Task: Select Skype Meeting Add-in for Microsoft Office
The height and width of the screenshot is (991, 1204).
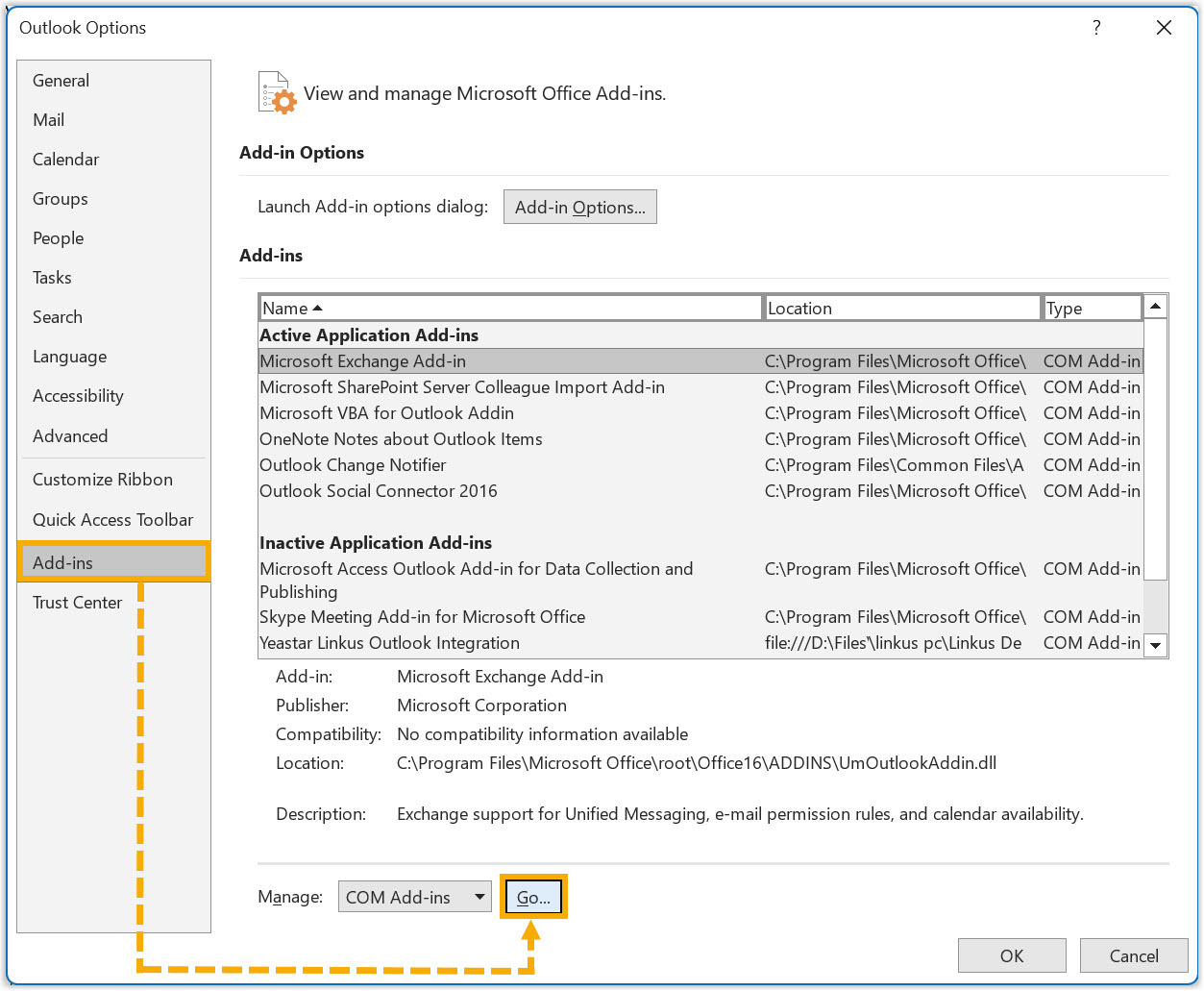Action: [700, 617]
